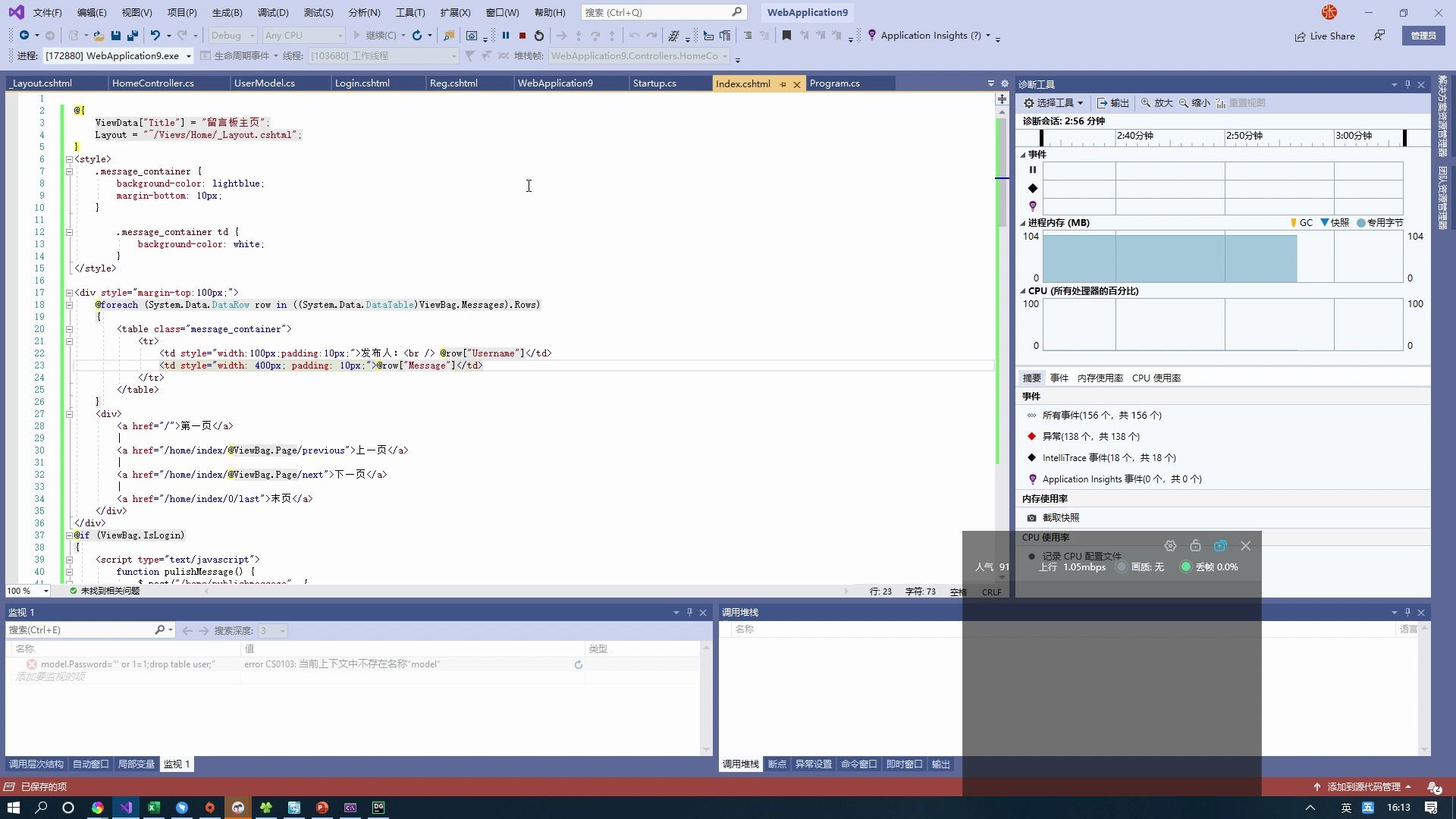Click the search (搜索) icon in toolbar
The height and width of the screenshot is (819, 1456).
click(737, 12)
